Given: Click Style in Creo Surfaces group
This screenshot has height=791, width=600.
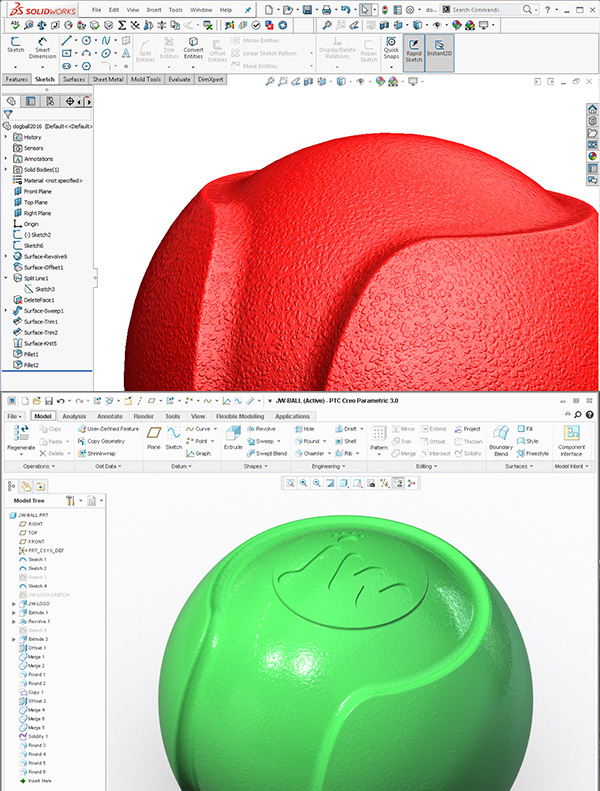Looking at the screenshot, I should click(527, 441).
